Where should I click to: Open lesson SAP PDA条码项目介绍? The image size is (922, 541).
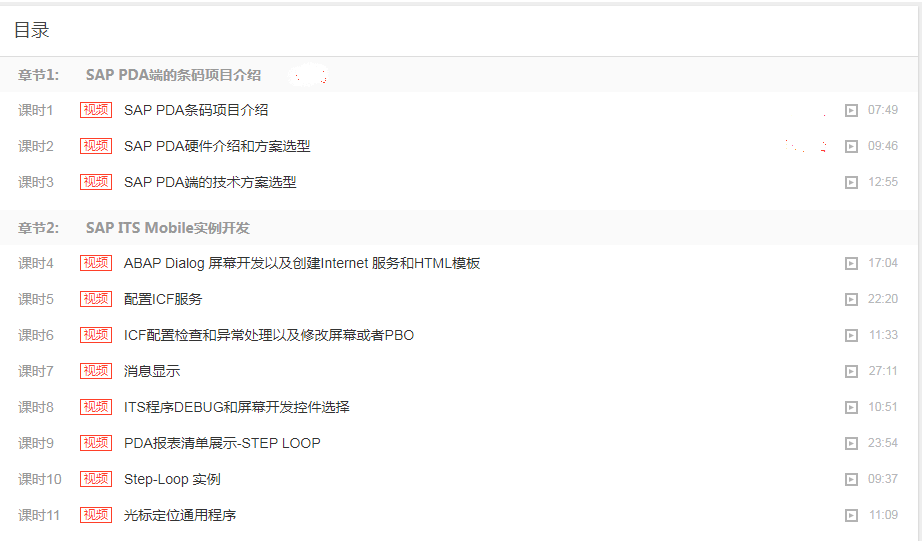tap(196, 110)
